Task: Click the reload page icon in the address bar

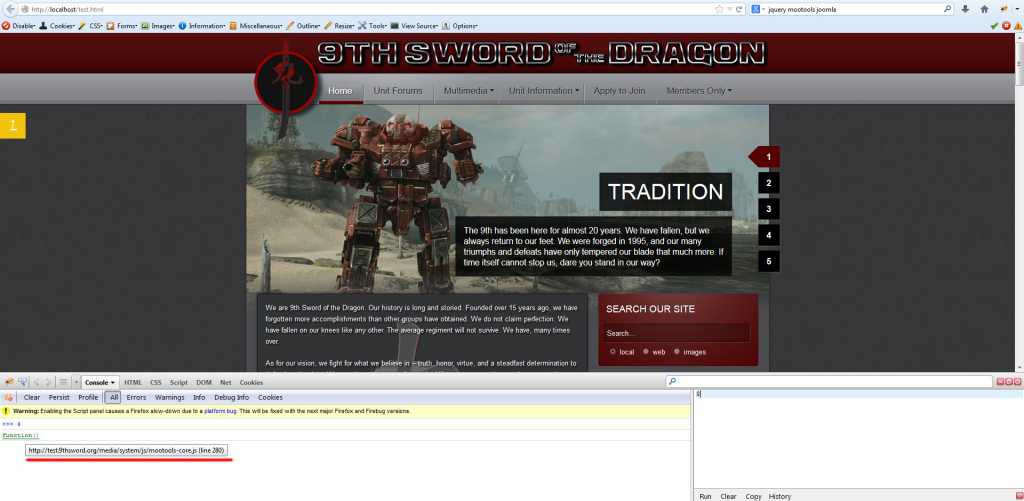Action: [739, 9]
